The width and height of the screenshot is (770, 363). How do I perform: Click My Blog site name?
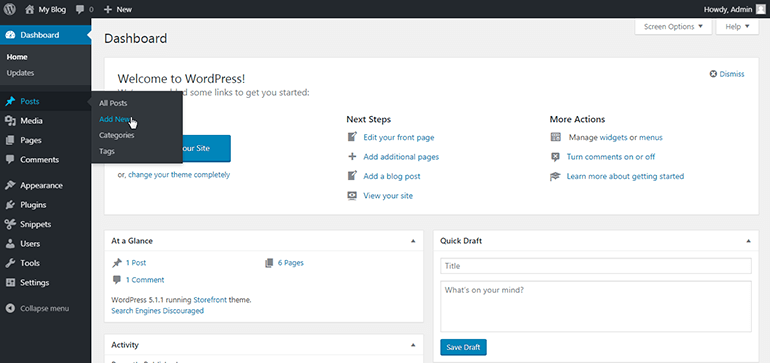[x=52, y=9]
